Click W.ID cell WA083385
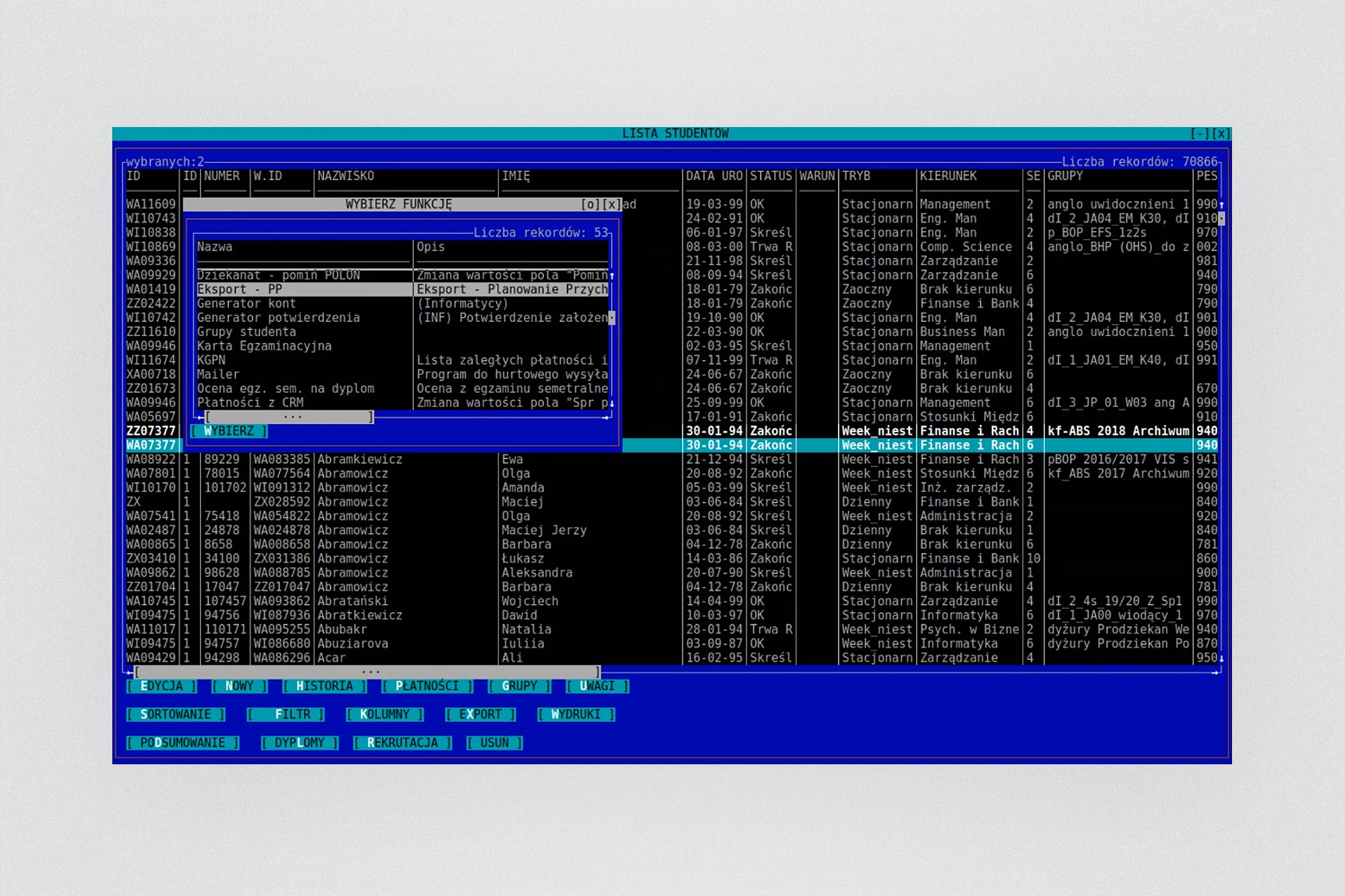Viewport: 1345px width, 896px height. [282, 459]
